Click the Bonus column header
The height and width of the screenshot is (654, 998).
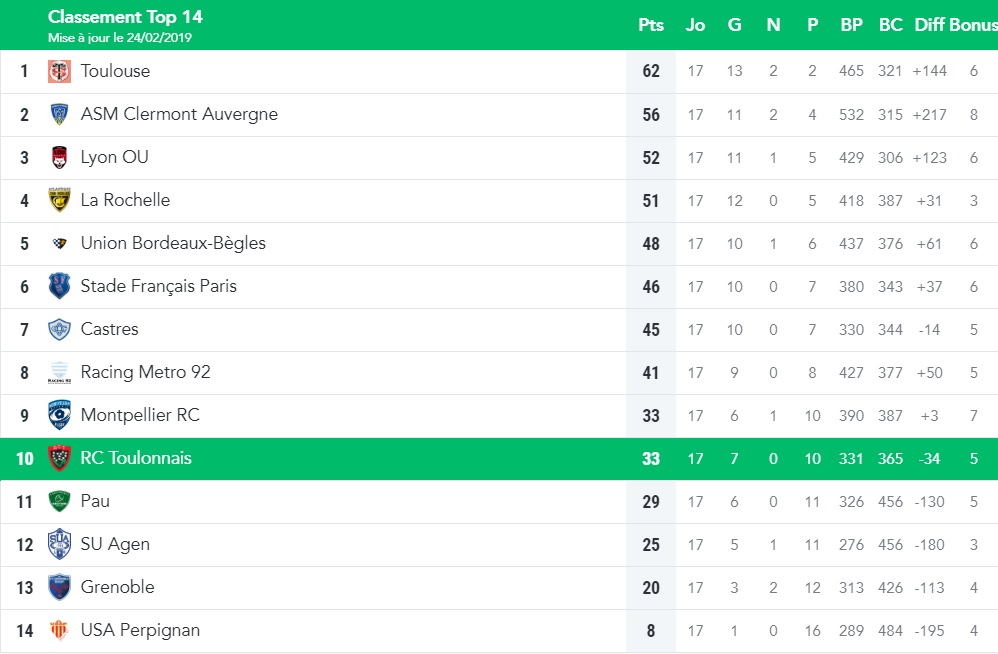point(973,25)
